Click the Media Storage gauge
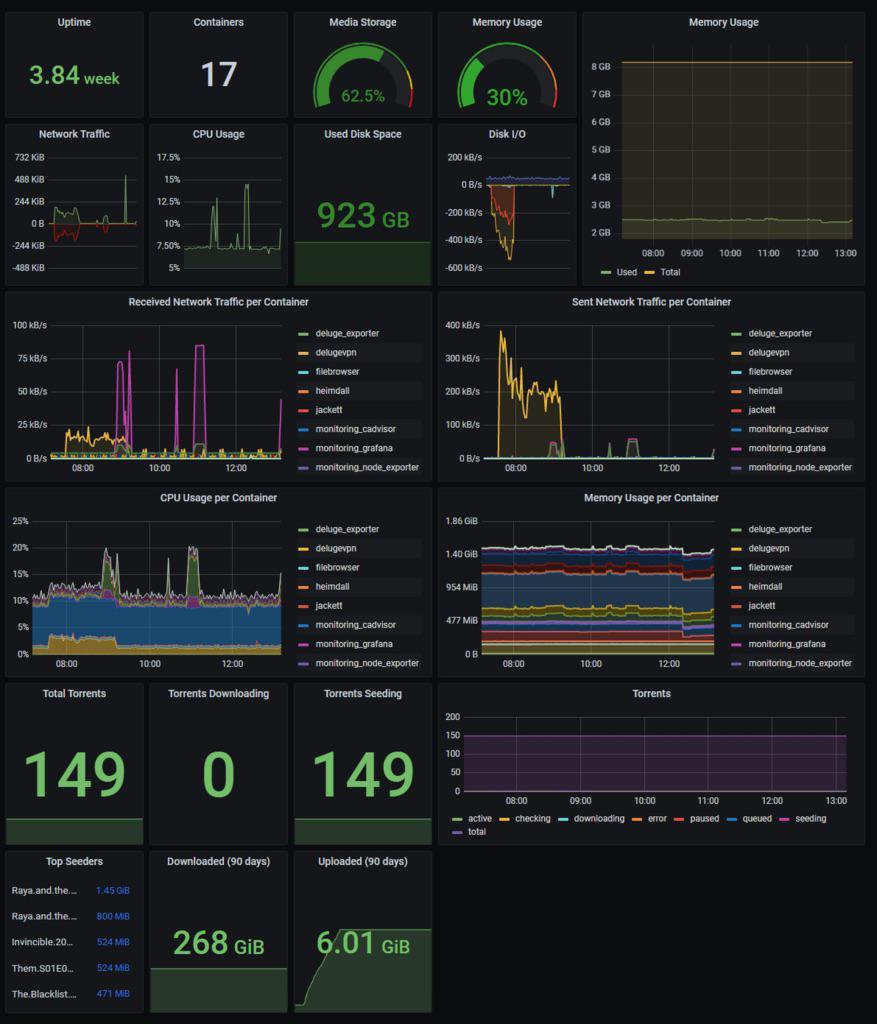The image size is (877, 1024). click(x=362, y=75)
